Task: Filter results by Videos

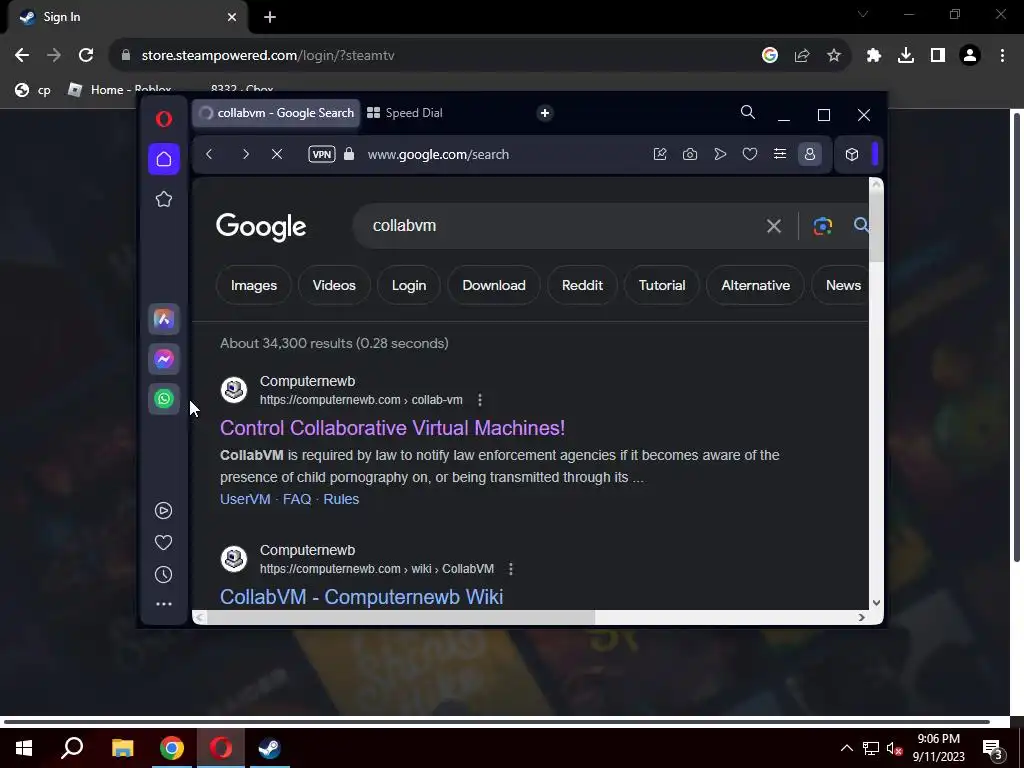Action: 334,285
